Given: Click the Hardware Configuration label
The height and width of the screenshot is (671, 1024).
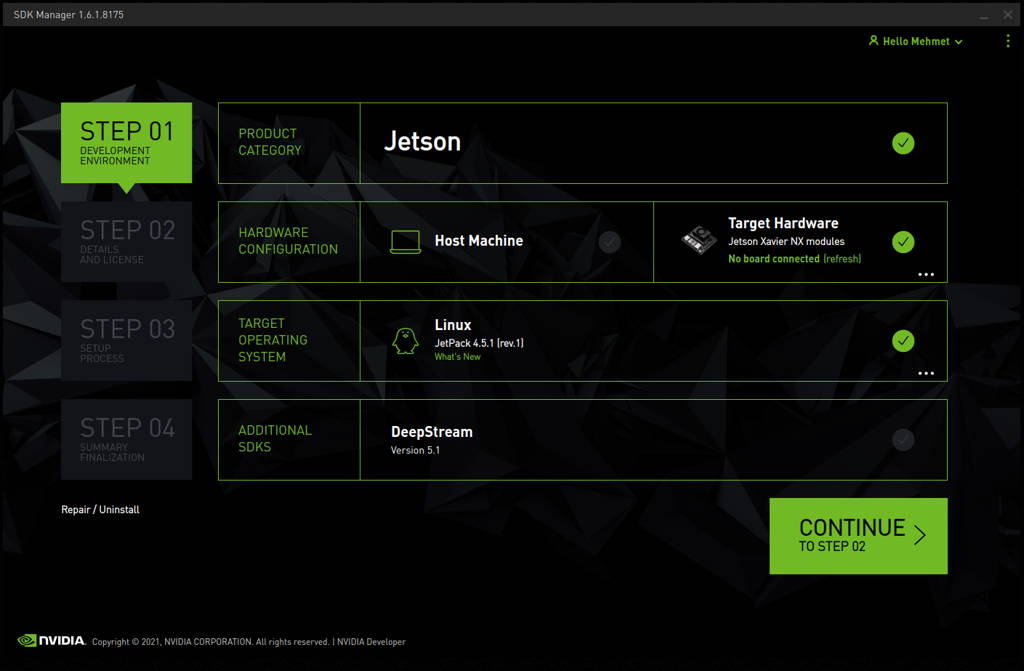Looking at the screenshot, I should (x=288, y=241).
